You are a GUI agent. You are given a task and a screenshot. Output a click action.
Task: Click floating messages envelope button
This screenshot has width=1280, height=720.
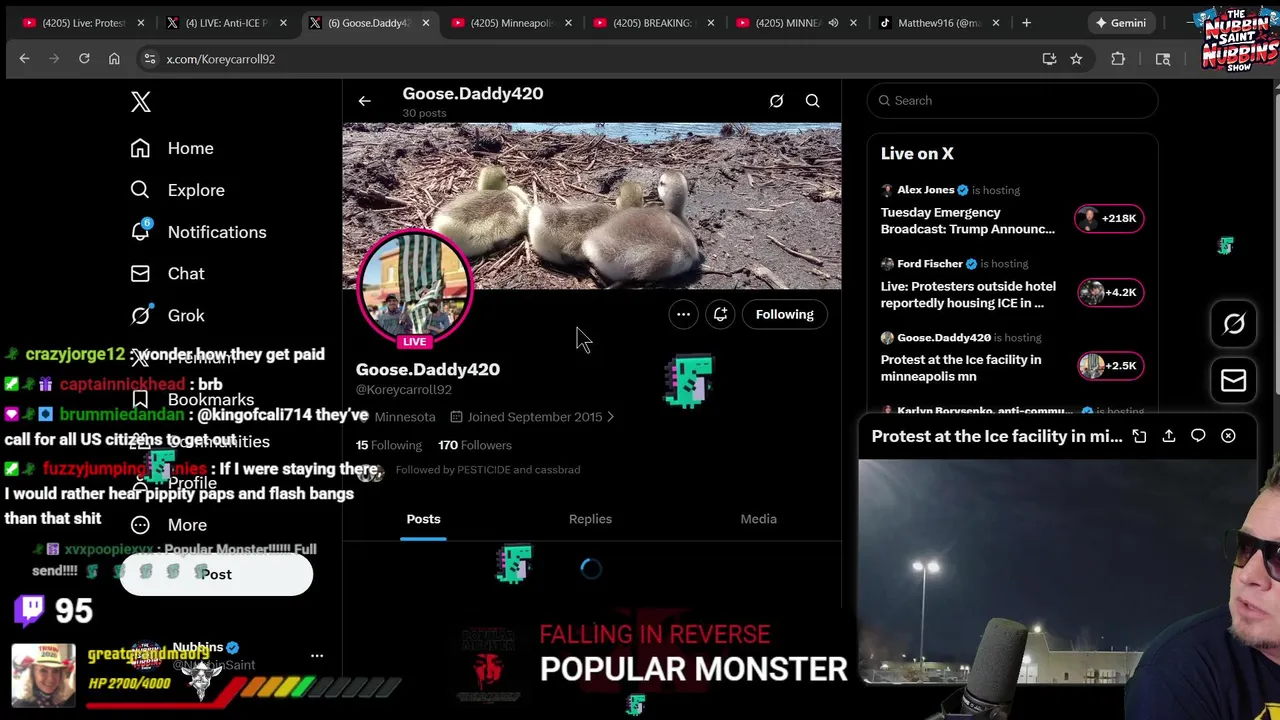click(x=1234, y=380)
